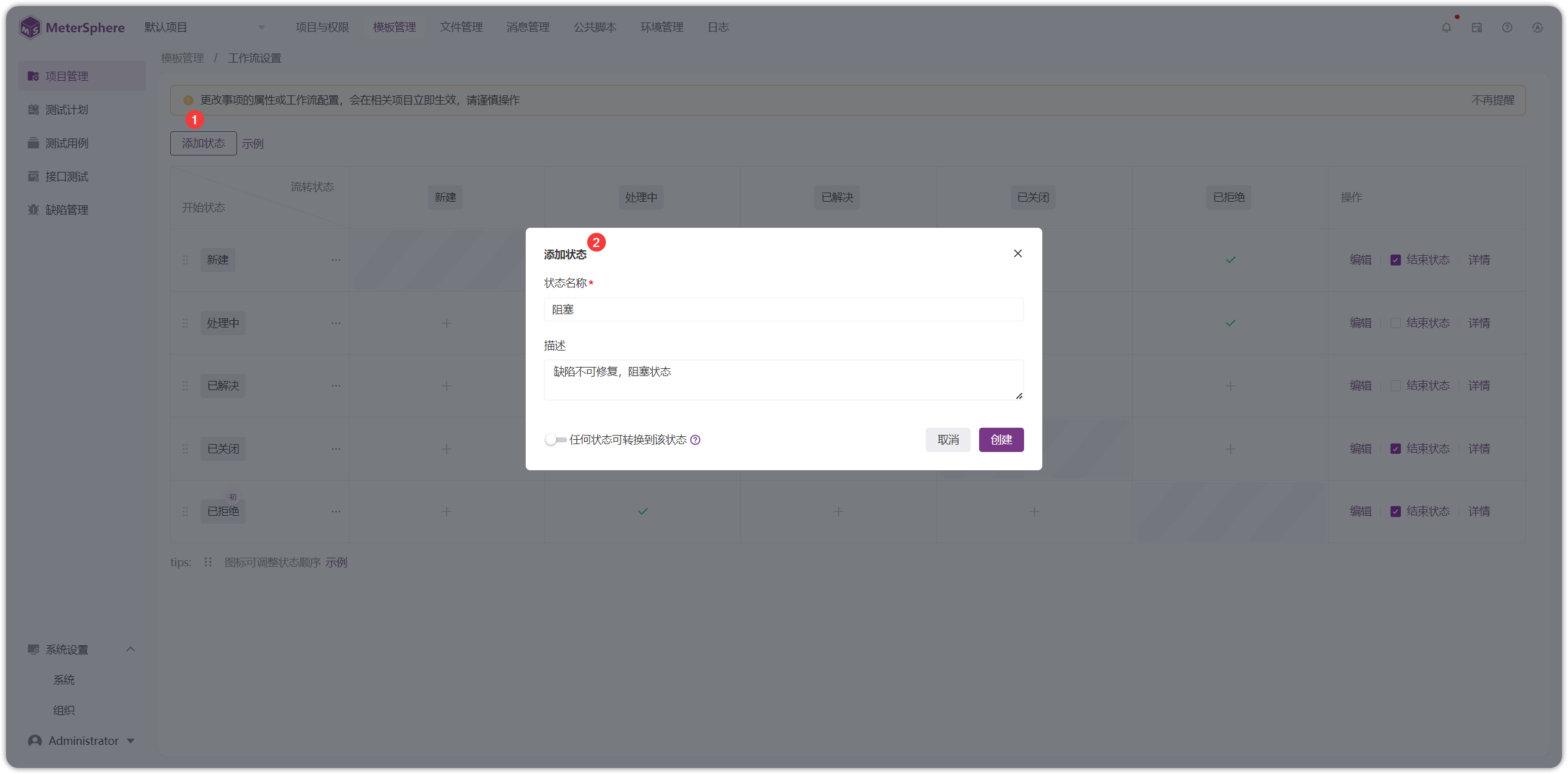Image resolution: width=1568 pixels, height=774 pixels.
Task: Check 结束状态 for 已解决 row
Action: click(x=1396, y=386)
